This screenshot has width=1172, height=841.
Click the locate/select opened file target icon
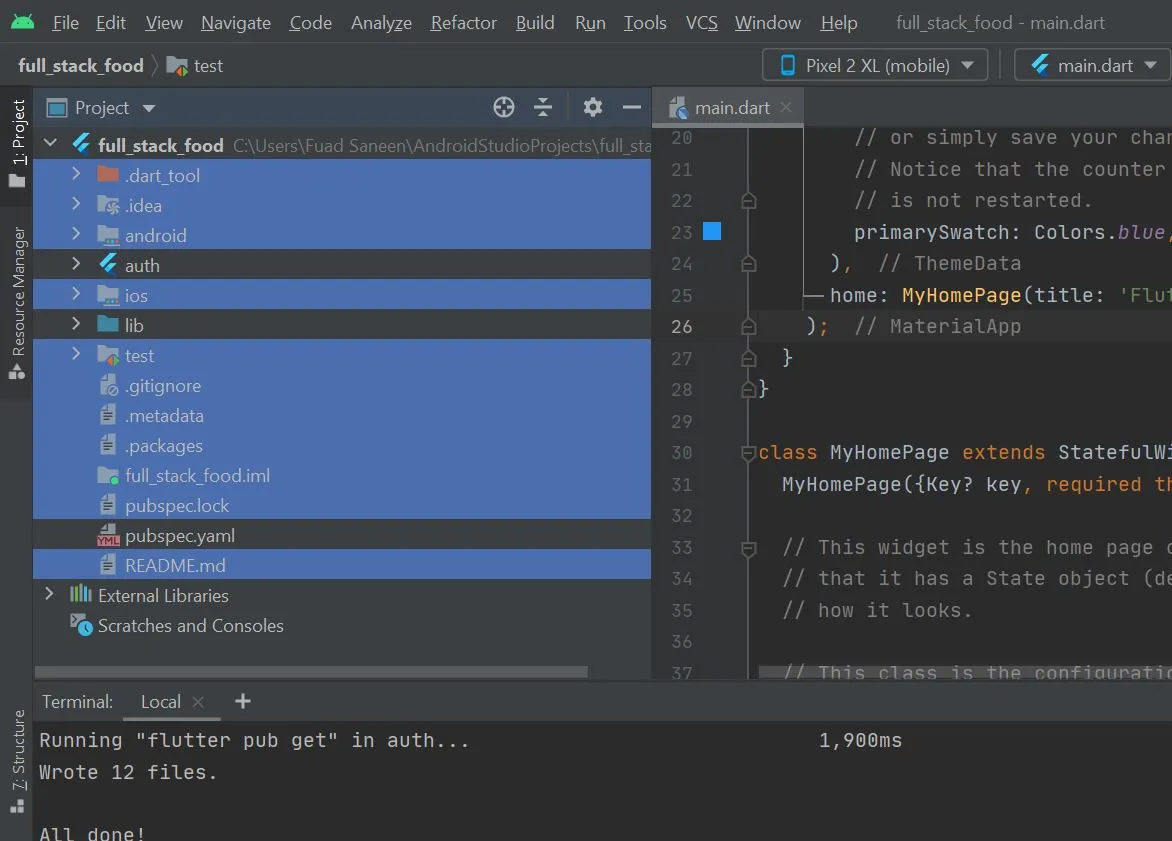[504, 108]
